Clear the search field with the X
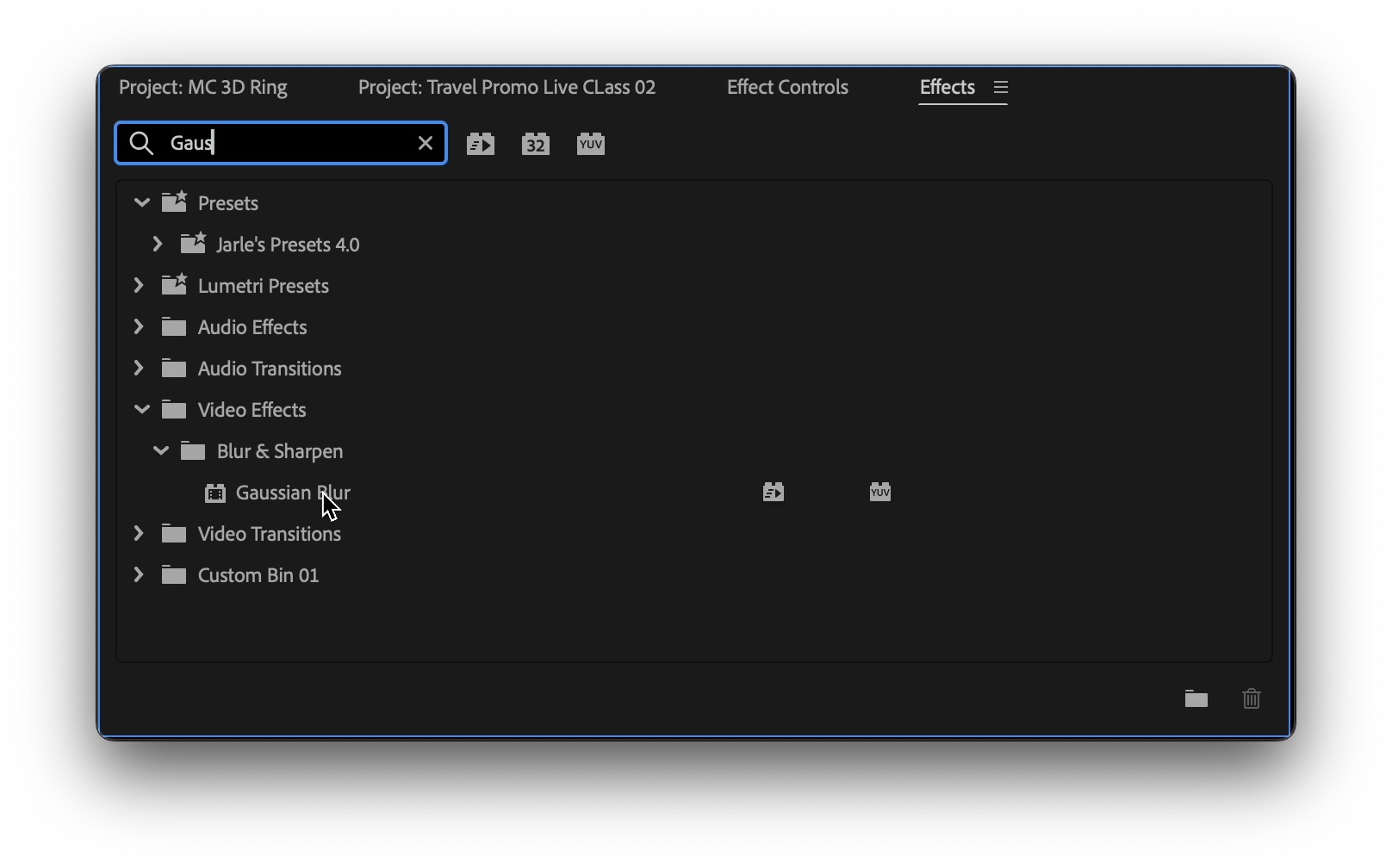This screenshot has width=1392, height=868. point(426,143)
